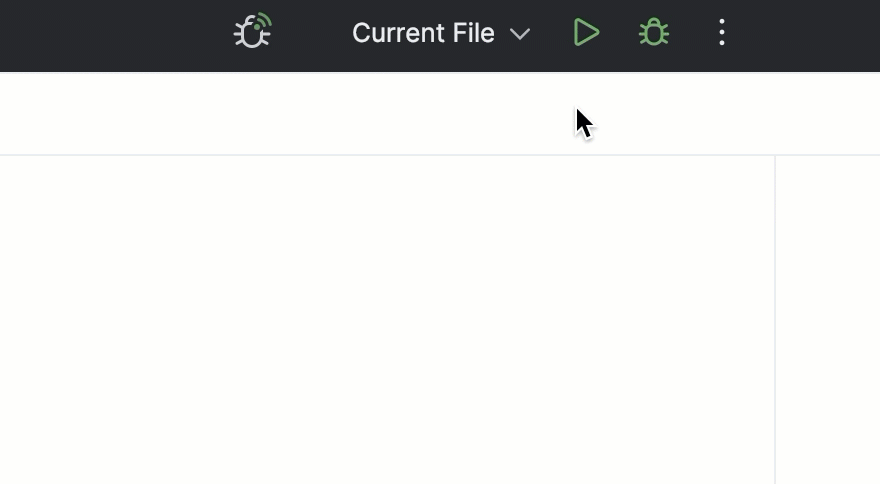Launch the program using the Run triangle
880x484 pixels.
(586, 32)
